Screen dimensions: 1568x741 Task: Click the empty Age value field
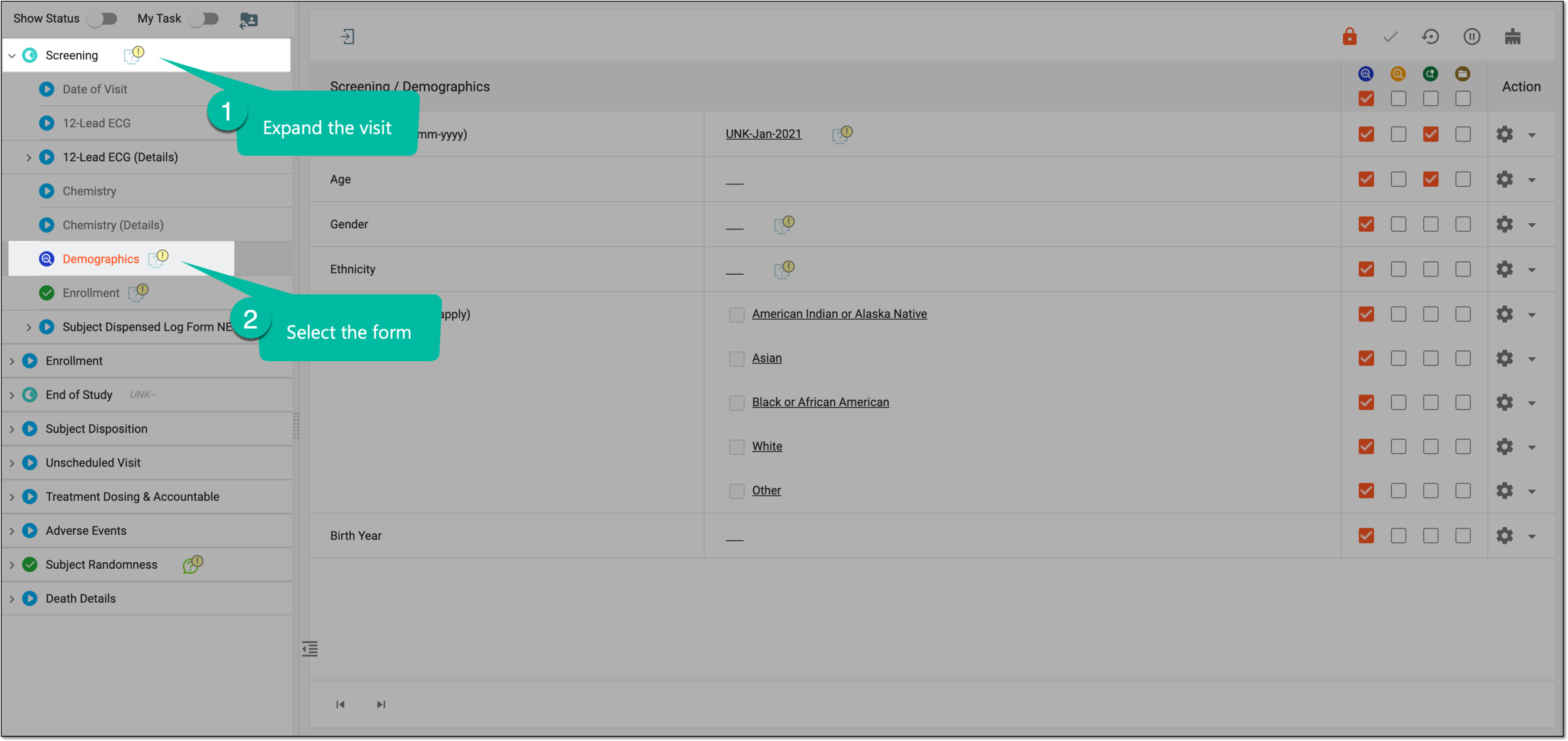point(734,182)
